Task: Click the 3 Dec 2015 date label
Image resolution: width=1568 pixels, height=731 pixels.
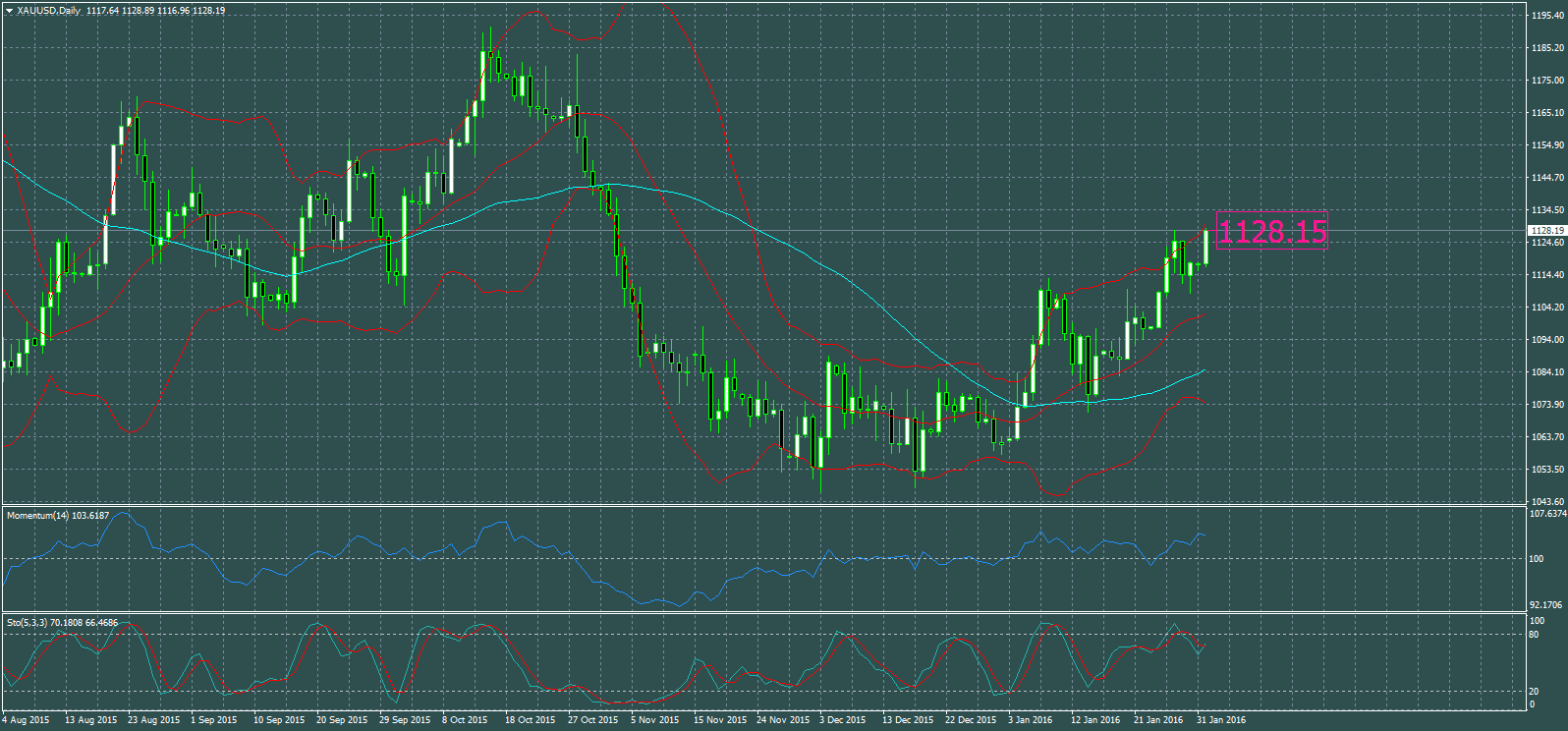Action: 842,720
